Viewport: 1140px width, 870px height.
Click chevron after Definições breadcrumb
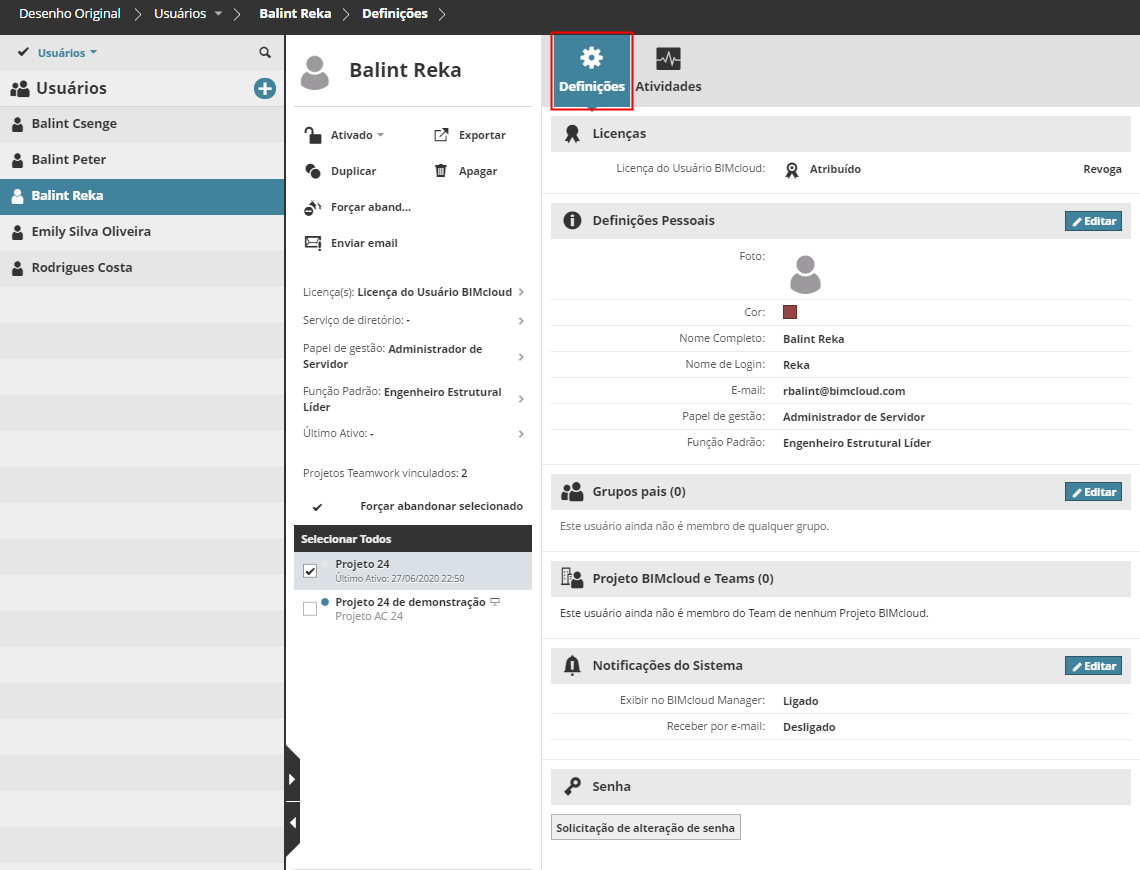tap(442, 14)
